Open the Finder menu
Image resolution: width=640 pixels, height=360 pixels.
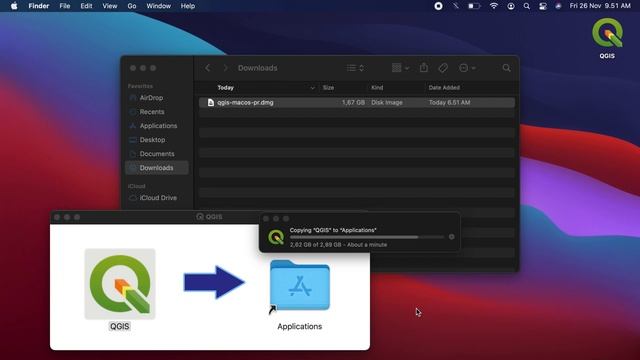pos(39,6)
